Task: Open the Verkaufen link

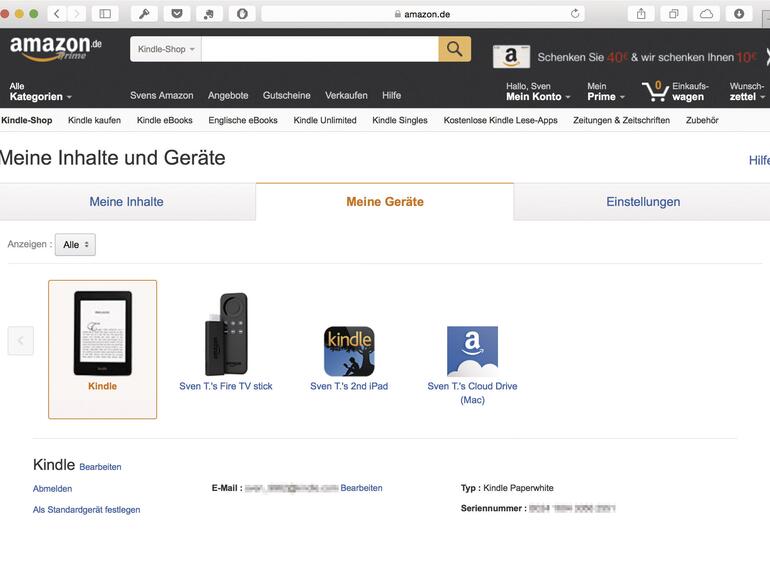Action: tap(346, 95)
